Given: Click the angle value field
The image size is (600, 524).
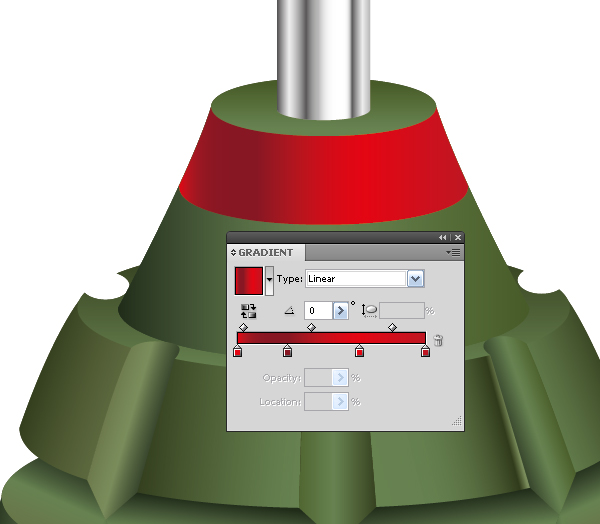Looking at the screenshot, I should (x=318, y=310).
